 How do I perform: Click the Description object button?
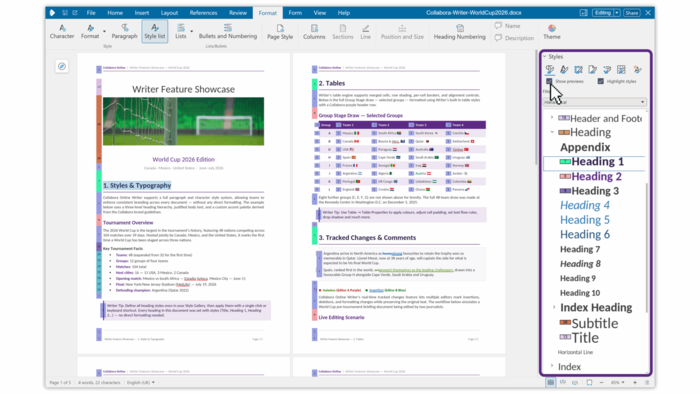[514, 38]
